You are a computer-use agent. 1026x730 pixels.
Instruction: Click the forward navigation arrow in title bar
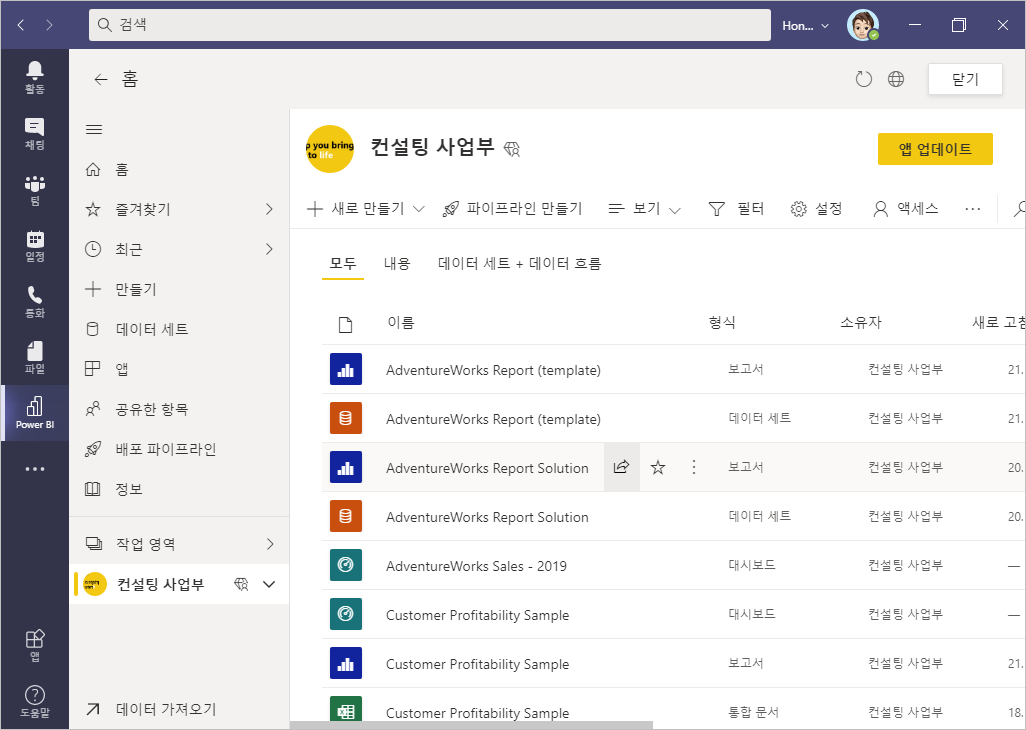click(49, 25)
